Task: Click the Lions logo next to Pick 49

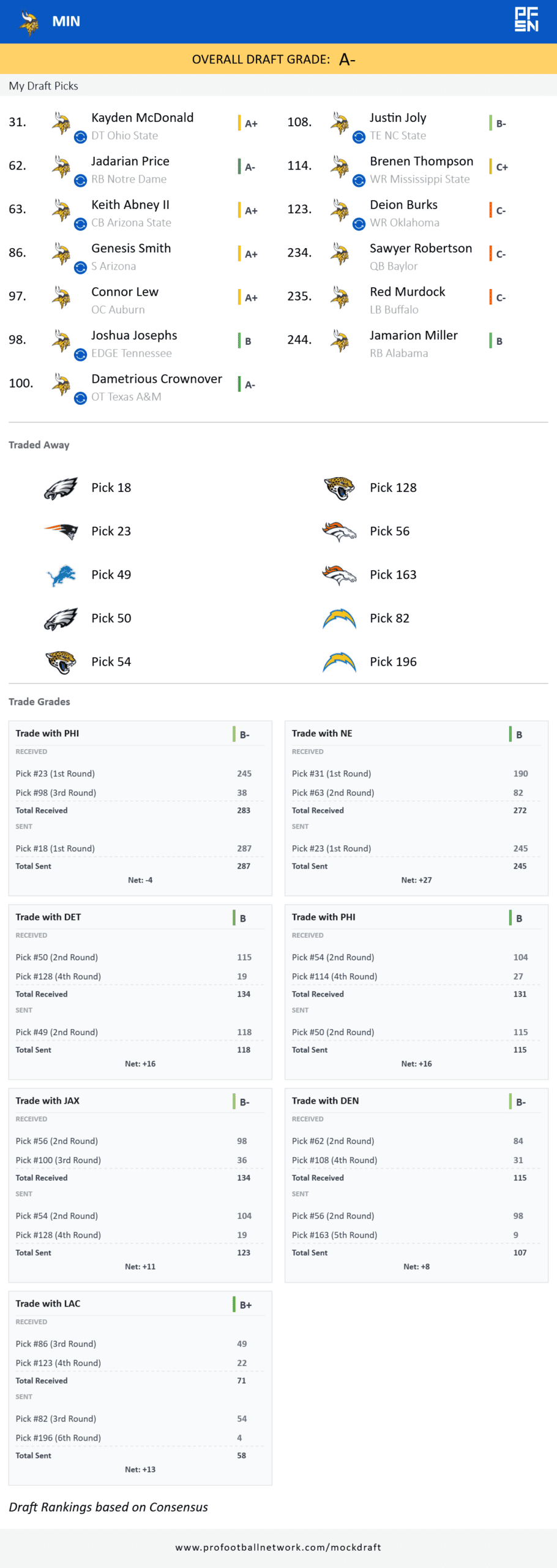Action: [61, 575]
